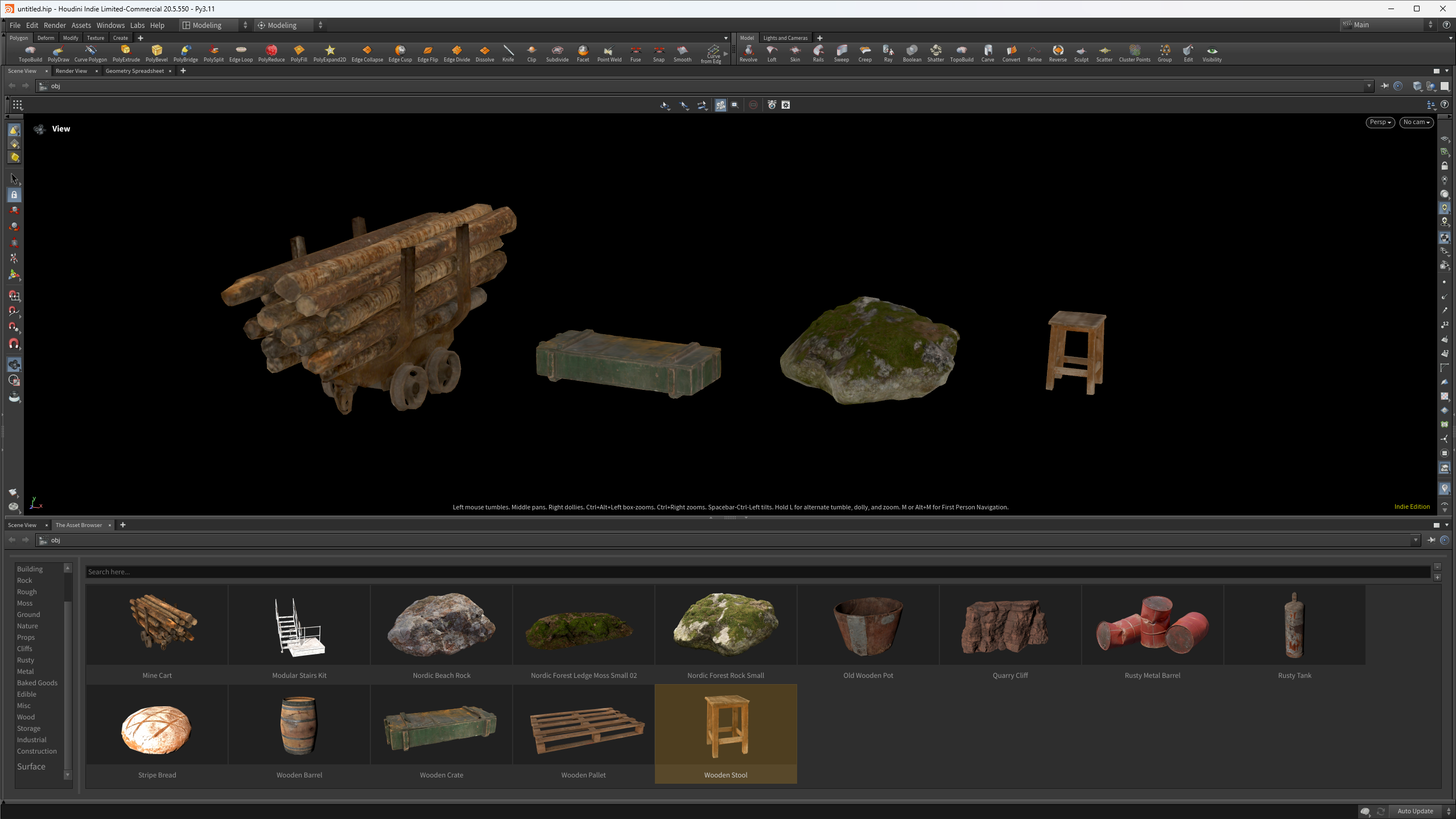Switch to the Geometry Spreadsheet tab

(134, 71)
